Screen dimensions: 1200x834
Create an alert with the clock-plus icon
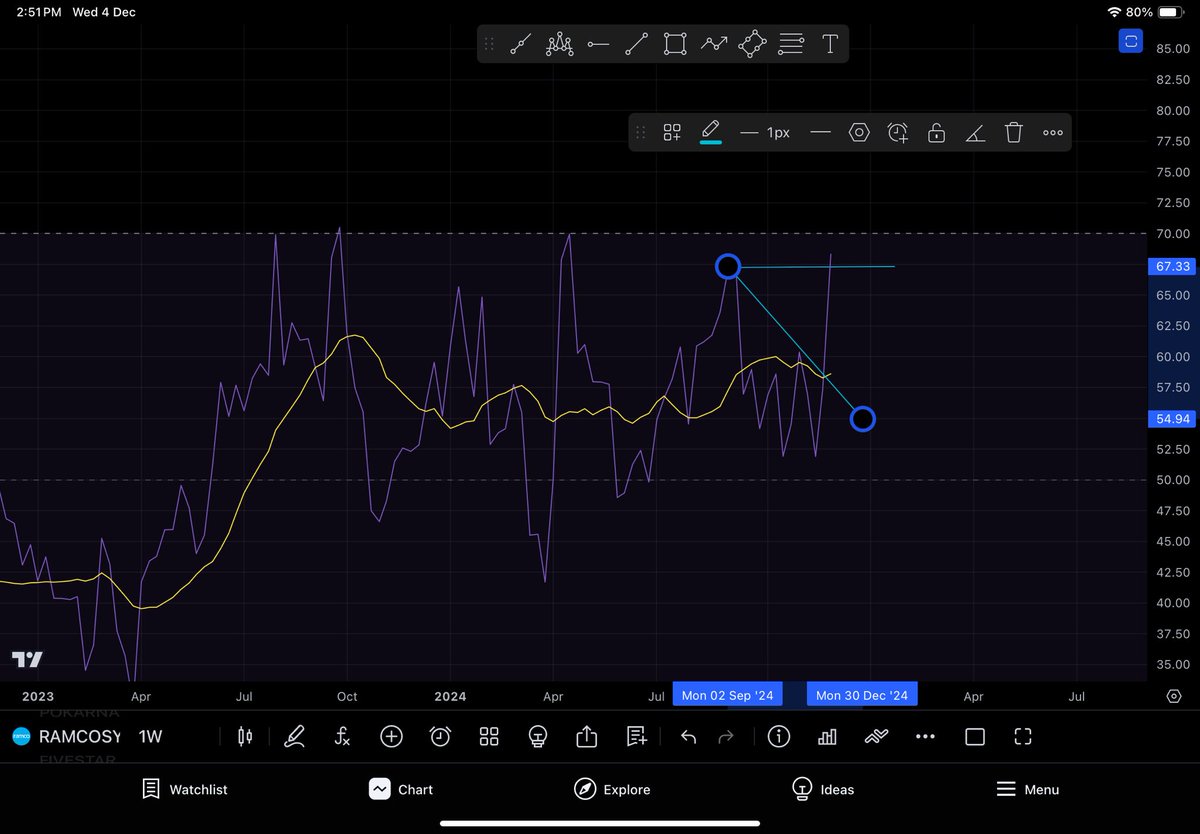click(897, 132)
